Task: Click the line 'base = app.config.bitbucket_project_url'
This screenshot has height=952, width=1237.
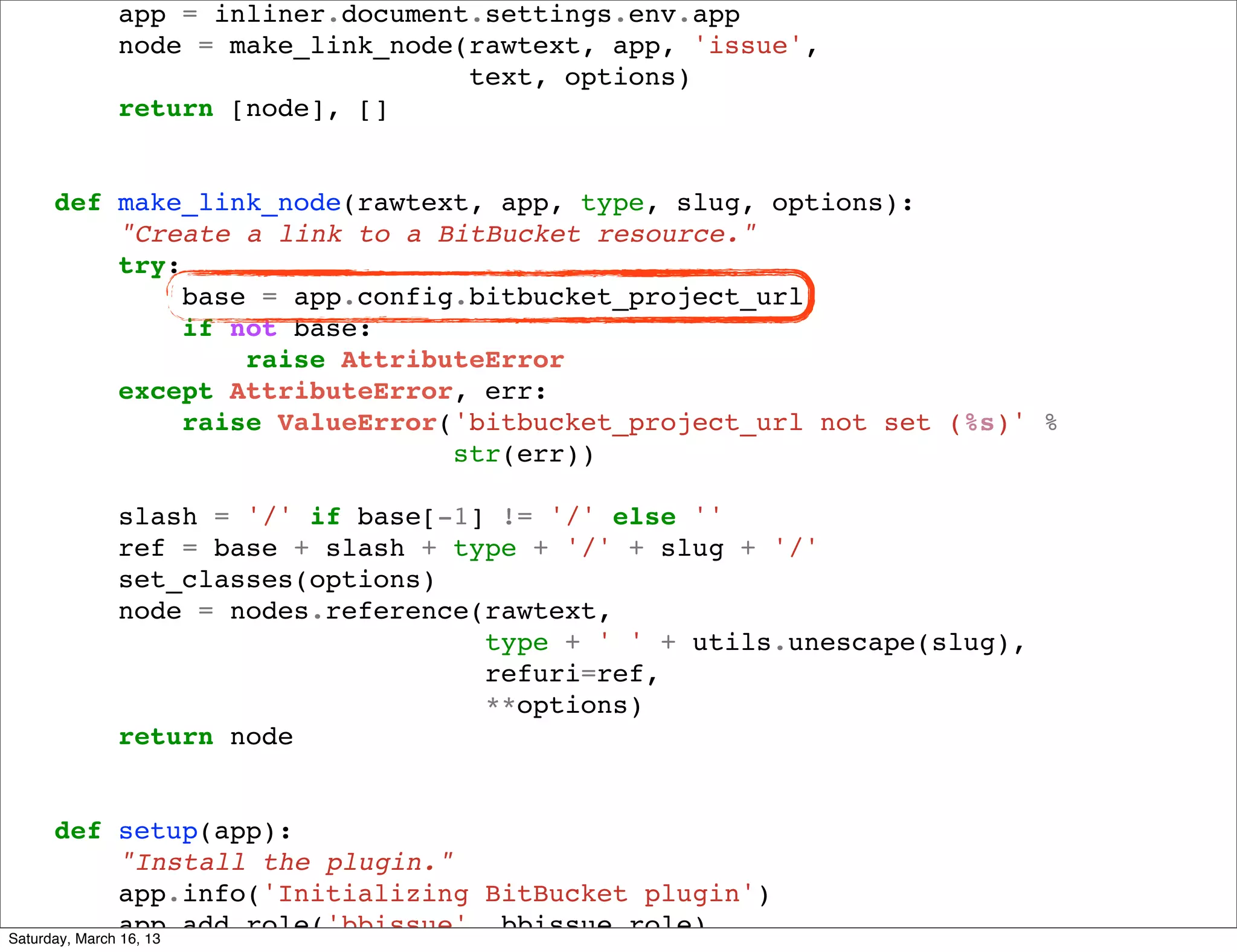Action: click(492, 297)
